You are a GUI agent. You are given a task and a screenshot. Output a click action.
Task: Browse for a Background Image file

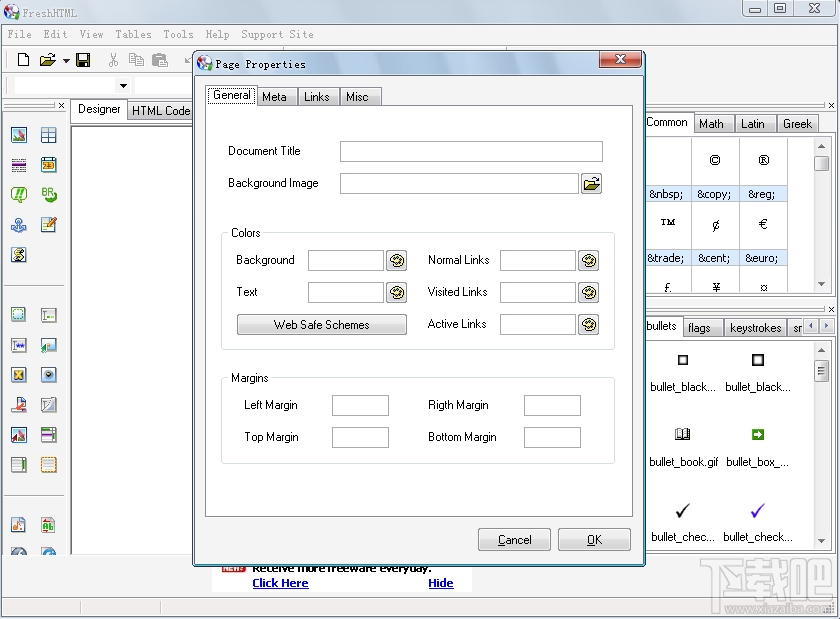[x=592, y=183]
